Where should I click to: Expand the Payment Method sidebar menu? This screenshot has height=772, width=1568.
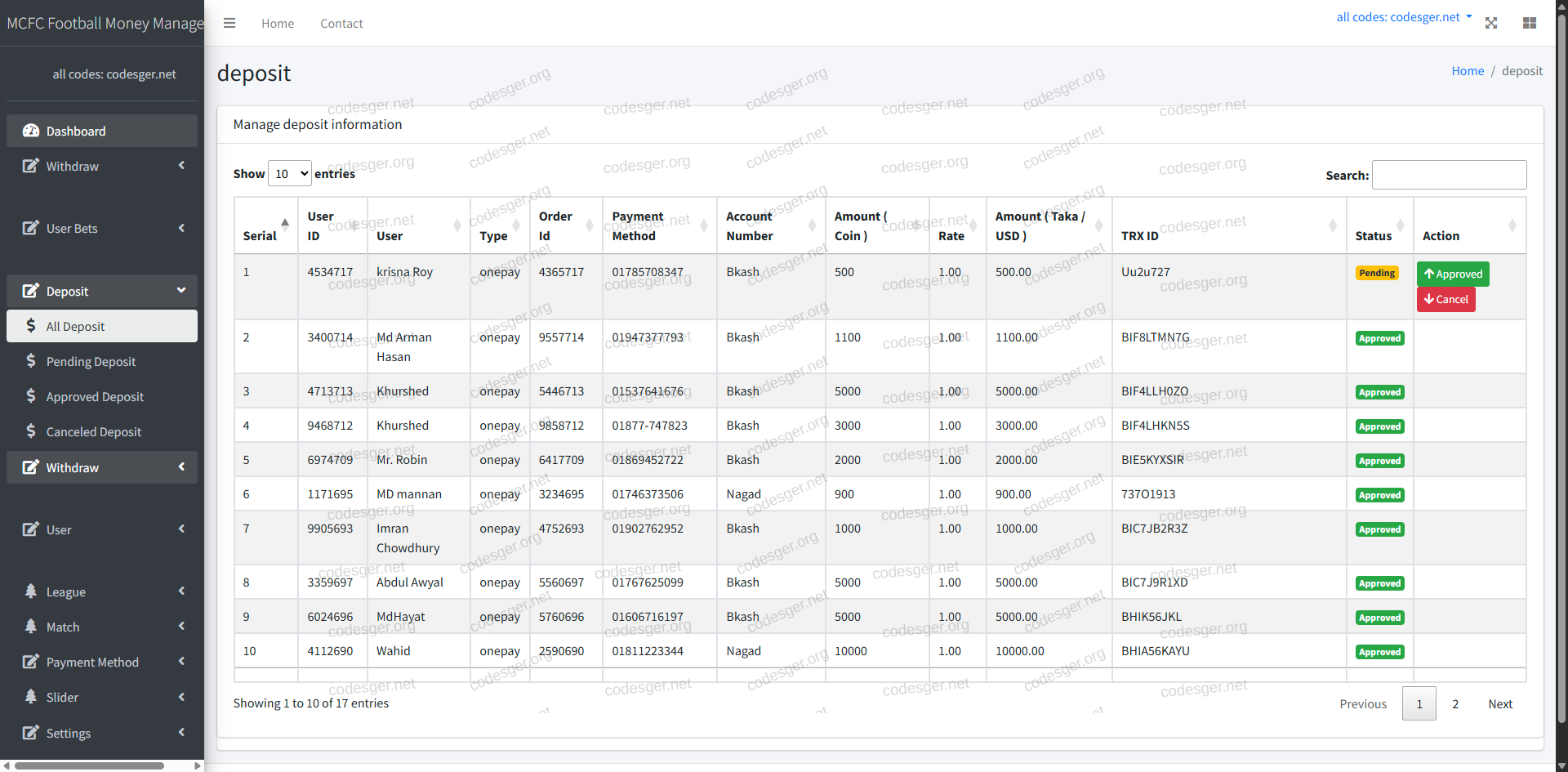(102, 662)
